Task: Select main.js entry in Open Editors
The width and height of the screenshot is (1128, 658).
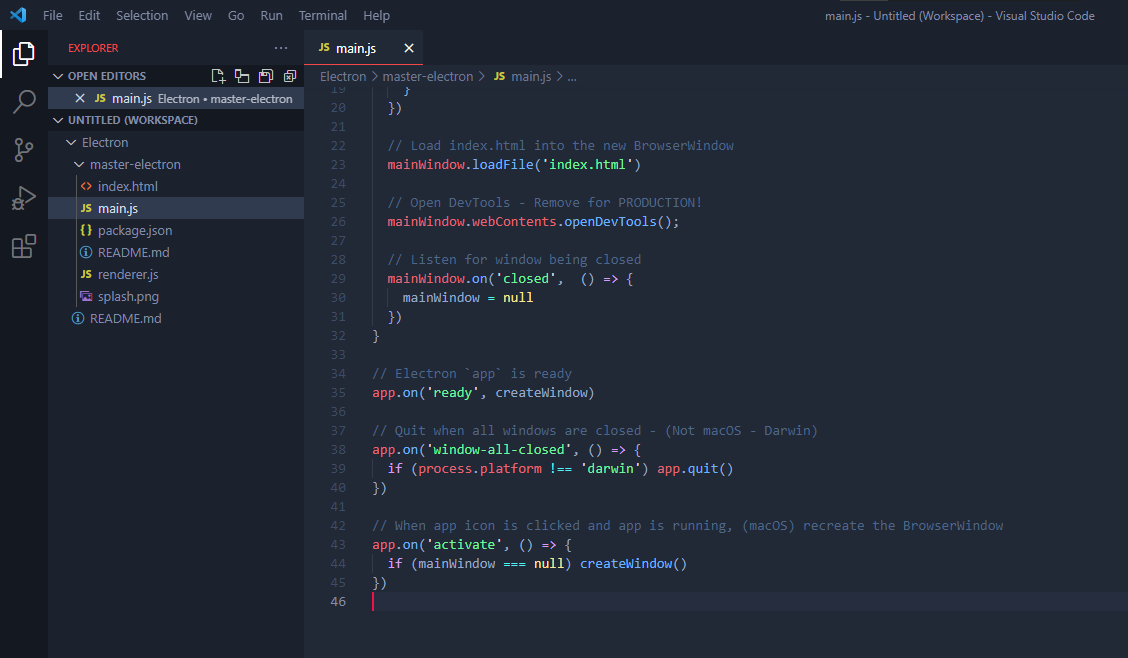Action: coord(176,99)
